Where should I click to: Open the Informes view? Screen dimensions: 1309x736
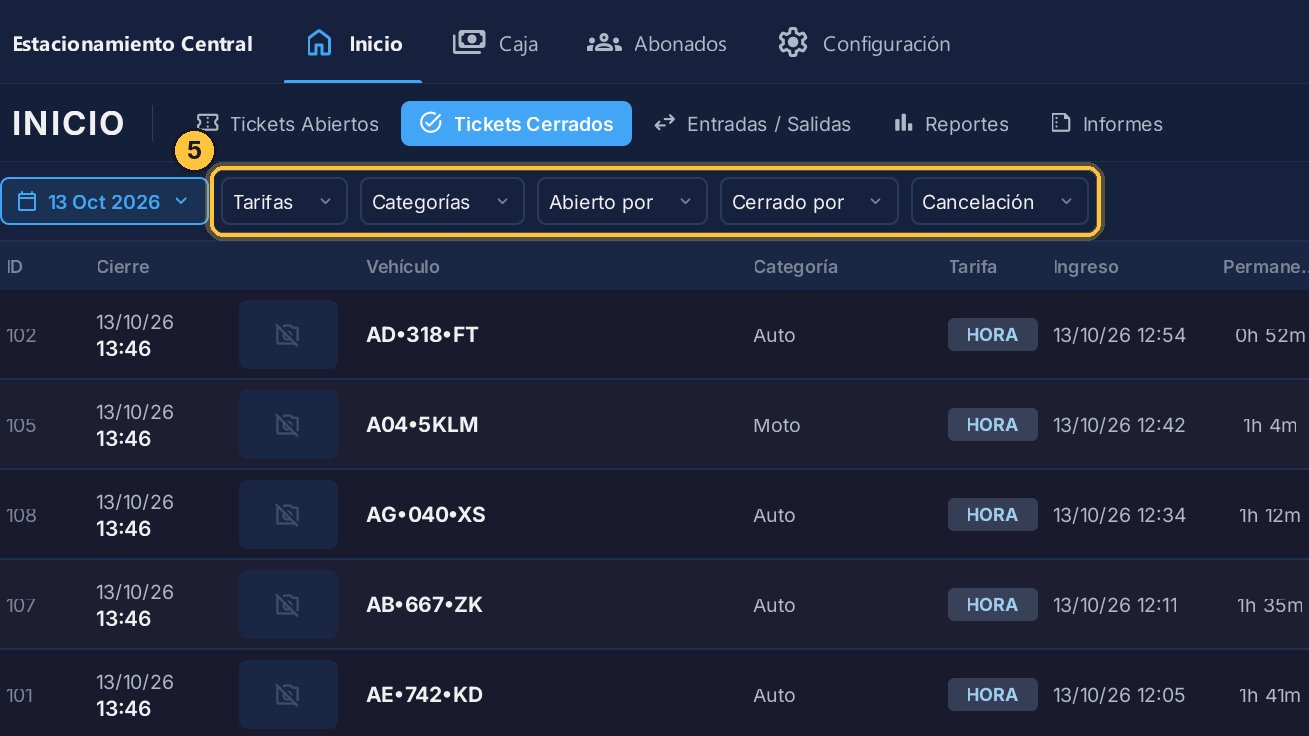1107,124
